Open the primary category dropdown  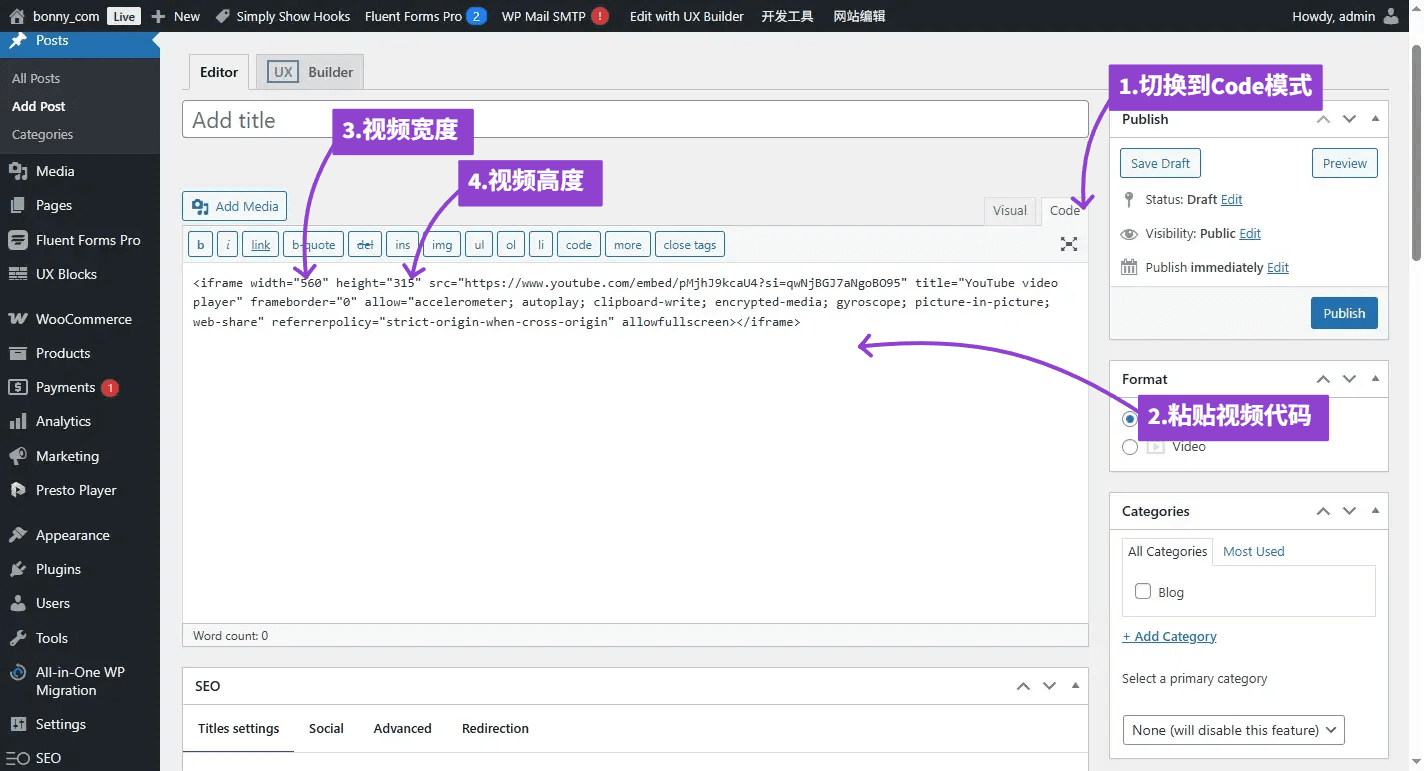tap(1233, 730)
